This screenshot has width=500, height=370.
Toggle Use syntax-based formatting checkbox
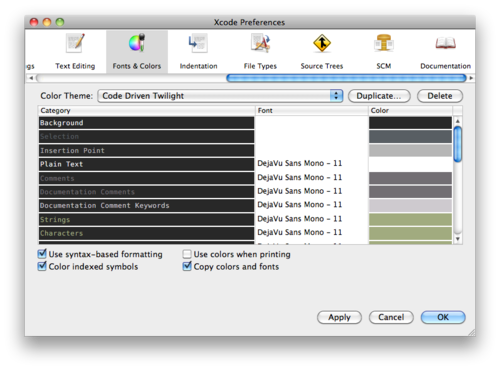coord(42,254)
